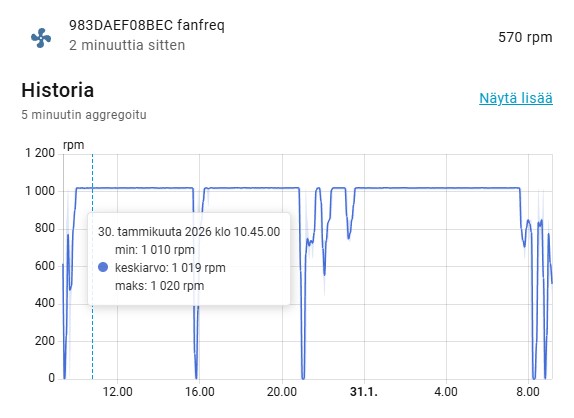Click the 20.00 time axis label

point(282,392)
